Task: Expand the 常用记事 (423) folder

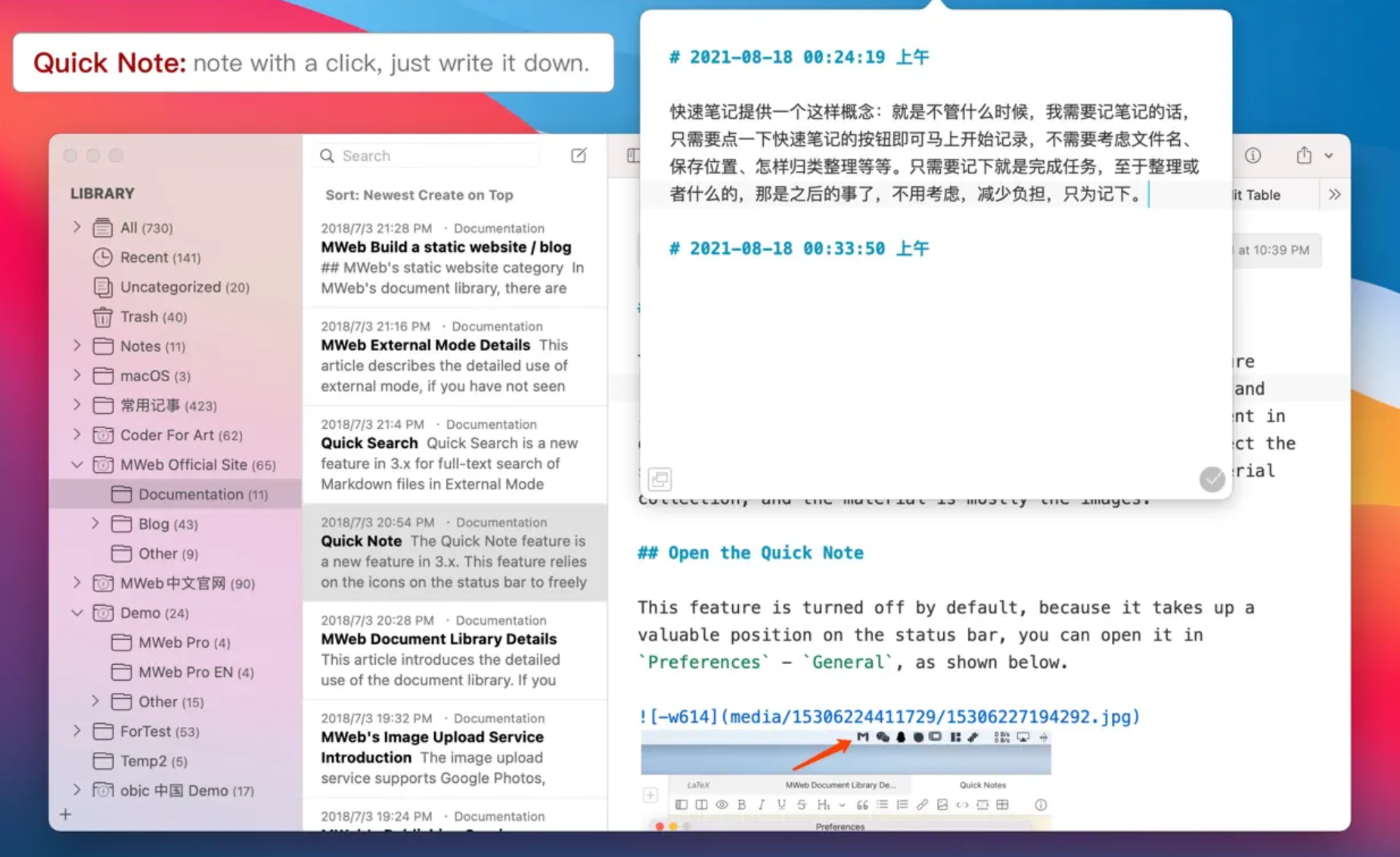Action: [76, 405]
